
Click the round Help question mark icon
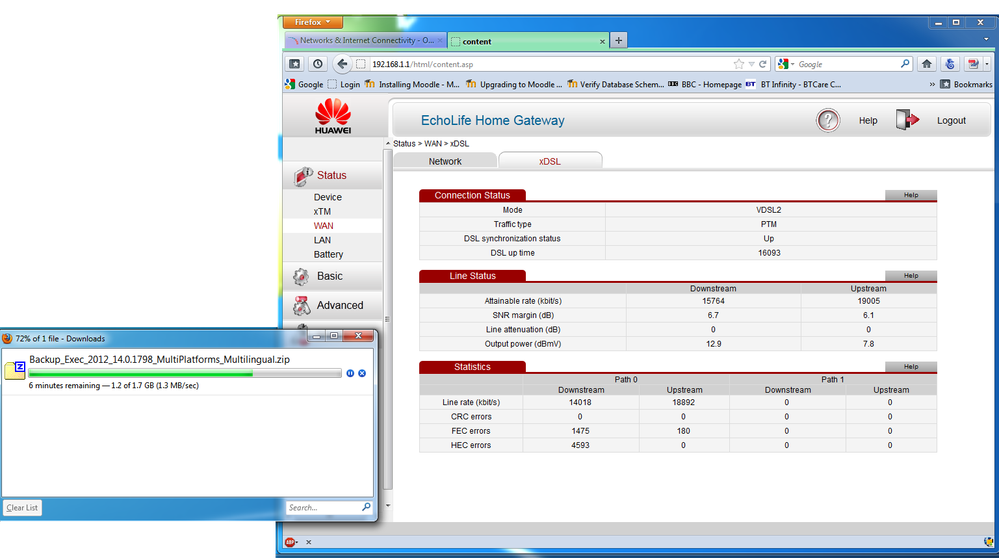(x=828, y=120)
